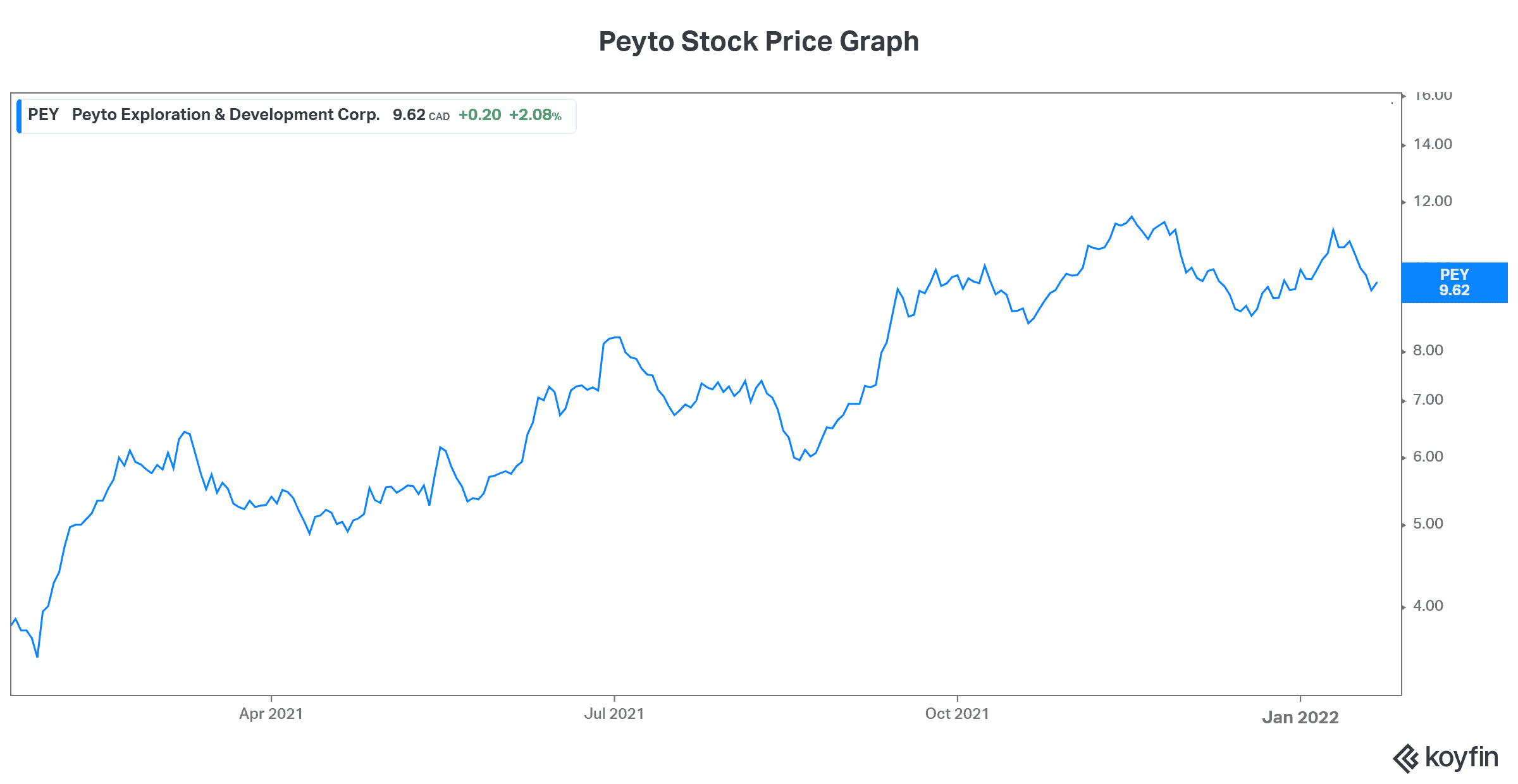Click Peyto Exploration & Development Corp. name
This screenshot has width=1518, height=784.
point(226,115)
